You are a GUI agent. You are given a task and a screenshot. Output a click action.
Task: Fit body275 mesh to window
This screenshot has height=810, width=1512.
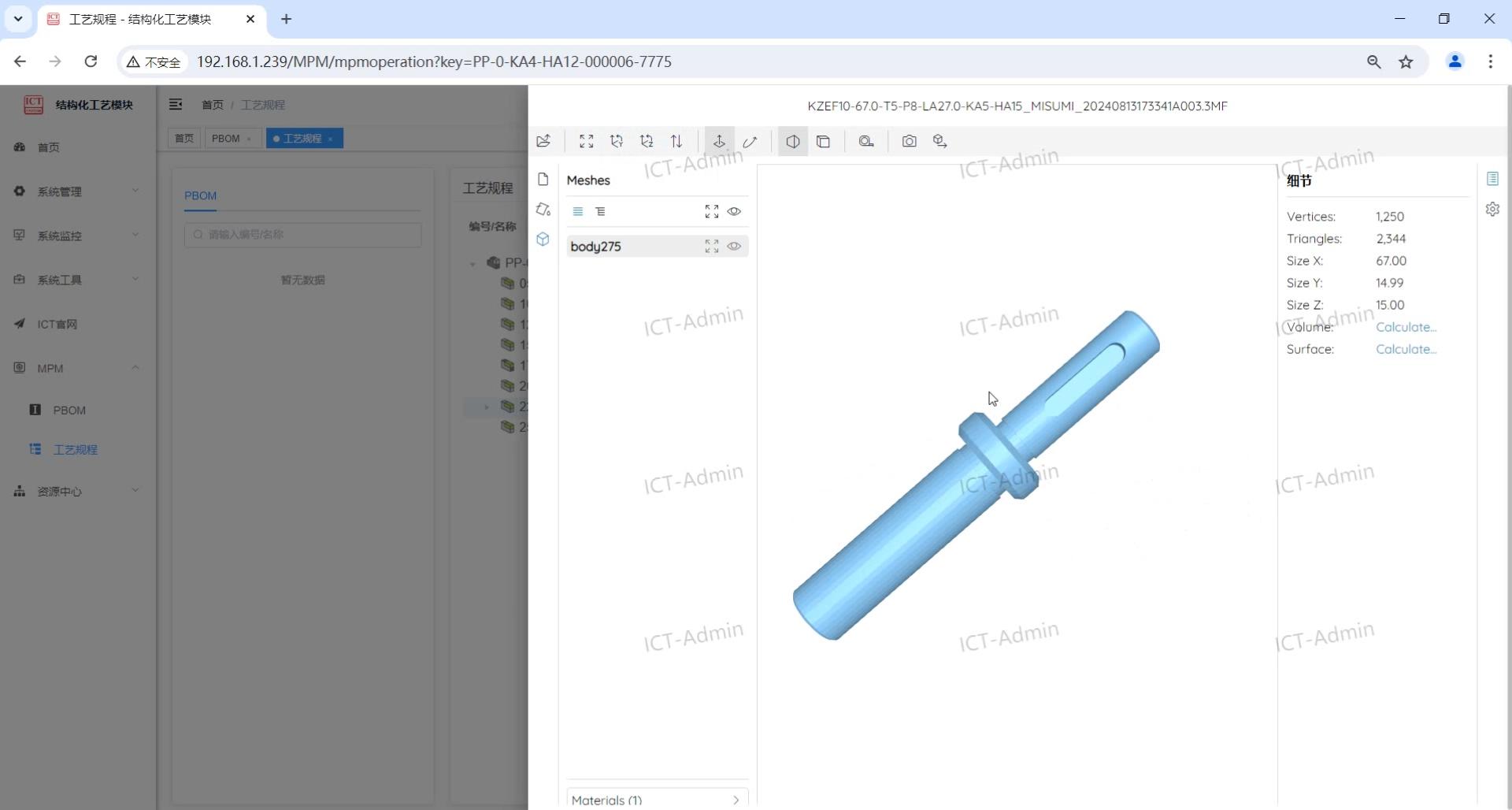712,247
